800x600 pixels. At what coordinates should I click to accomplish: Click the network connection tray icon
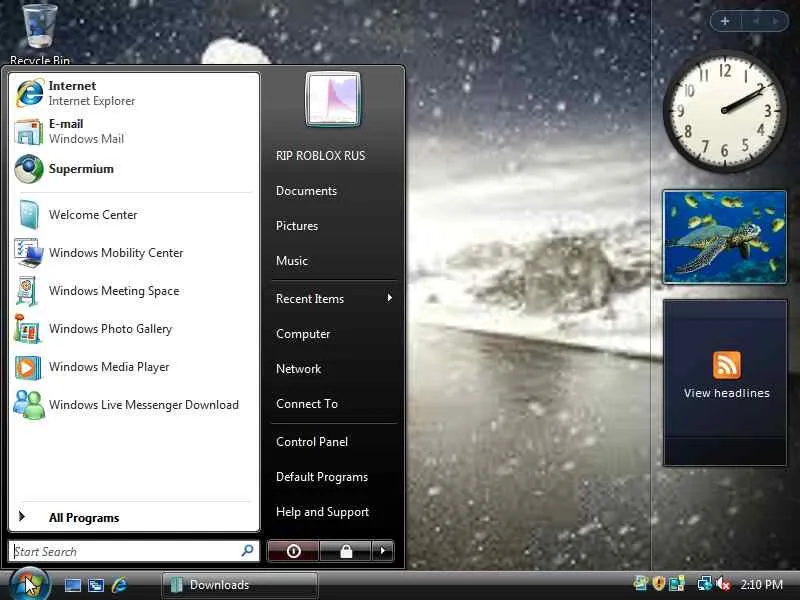[x=704, y=583]
